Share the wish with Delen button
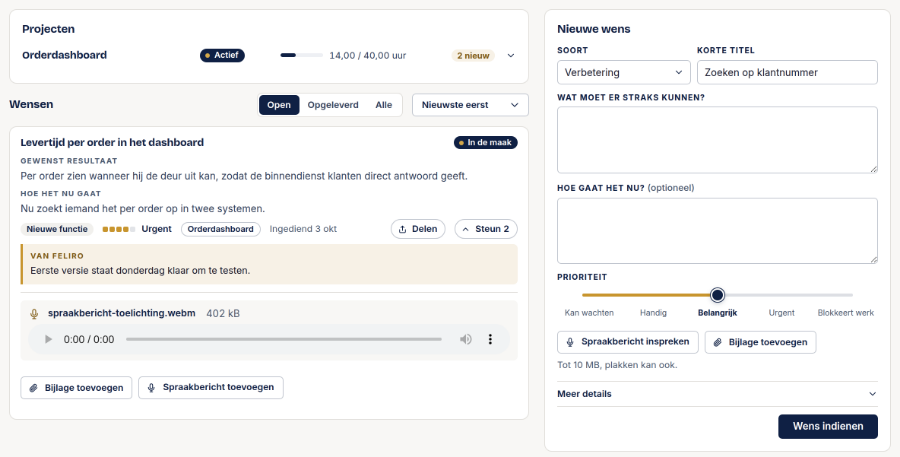The height and width of the screenshot is (457, 900). point(418,228)
